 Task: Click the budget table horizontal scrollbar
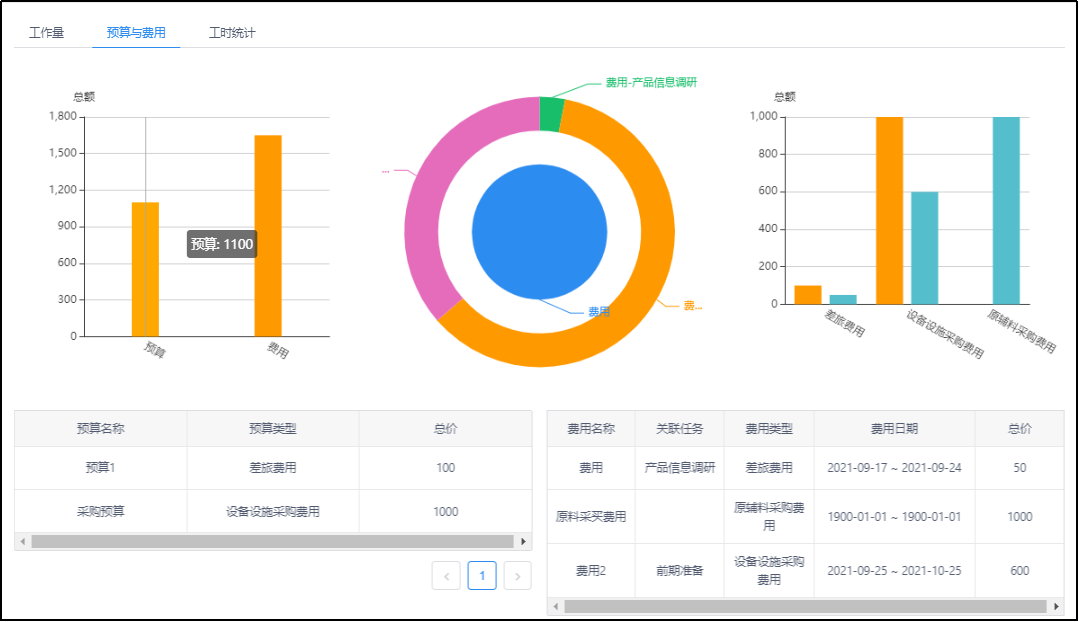[270, 541]
